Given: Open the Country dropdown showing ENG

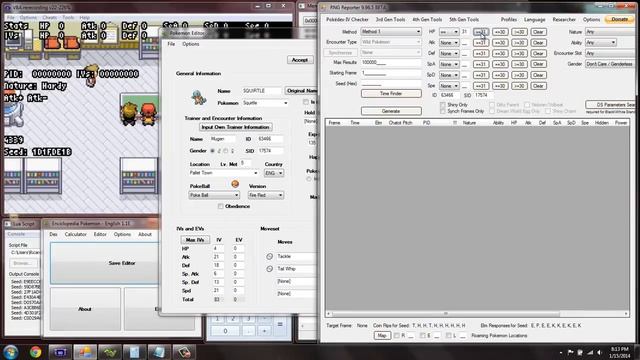Looking at the screenshot, I should click(274, 173).
